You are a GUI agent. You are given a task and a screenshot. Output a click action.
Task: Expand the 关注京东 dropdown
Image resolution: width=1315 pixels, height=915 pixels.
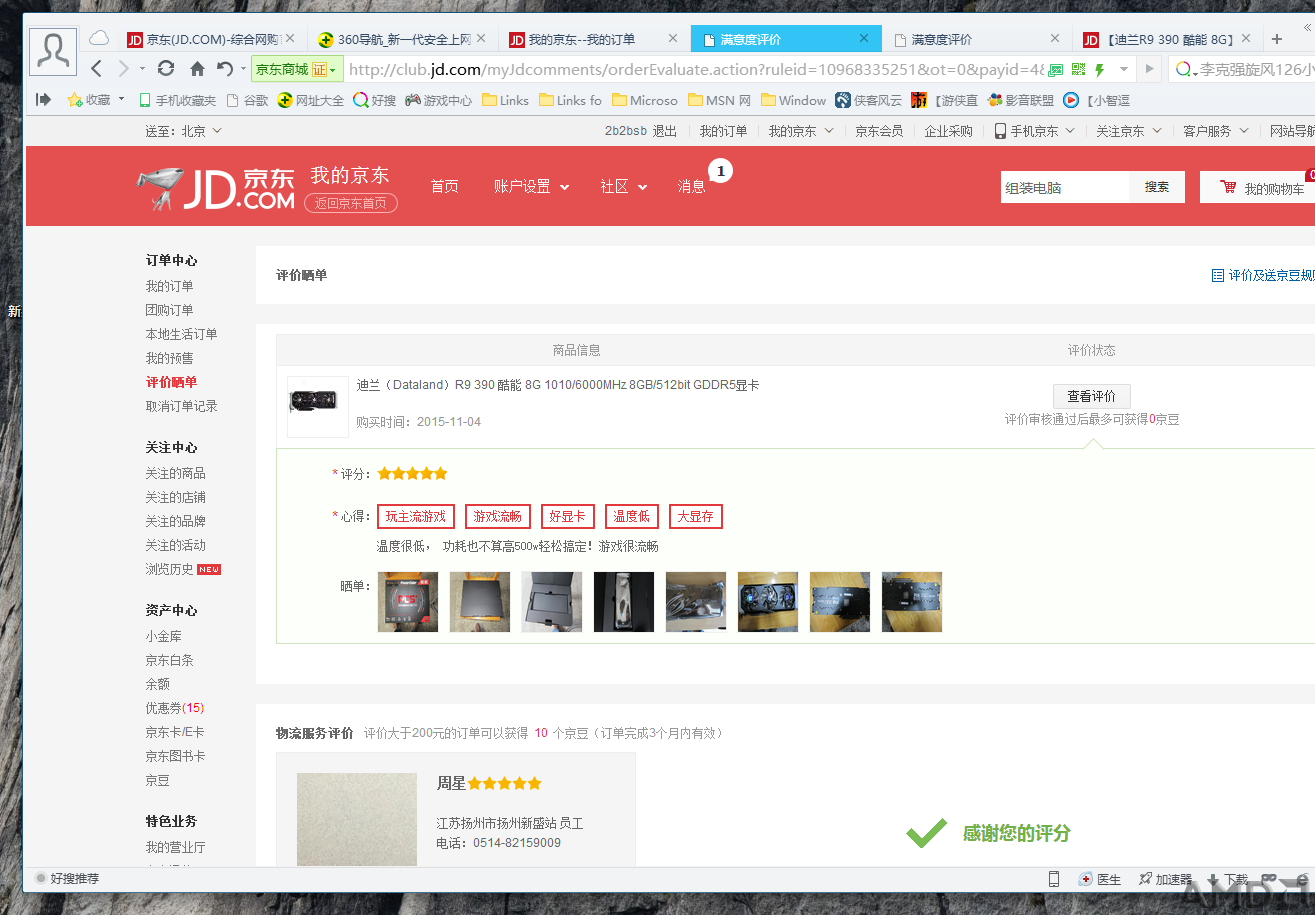click(x=1129, y=131)
